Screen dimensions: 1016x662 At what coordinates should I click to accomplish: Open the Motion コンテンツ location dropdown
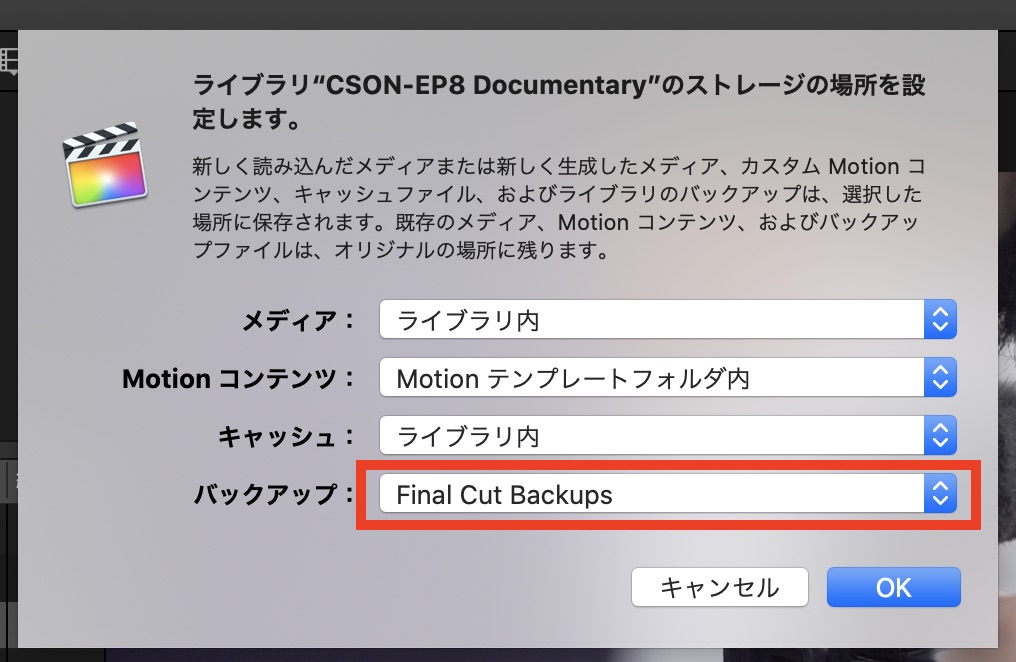pos(667,379)
